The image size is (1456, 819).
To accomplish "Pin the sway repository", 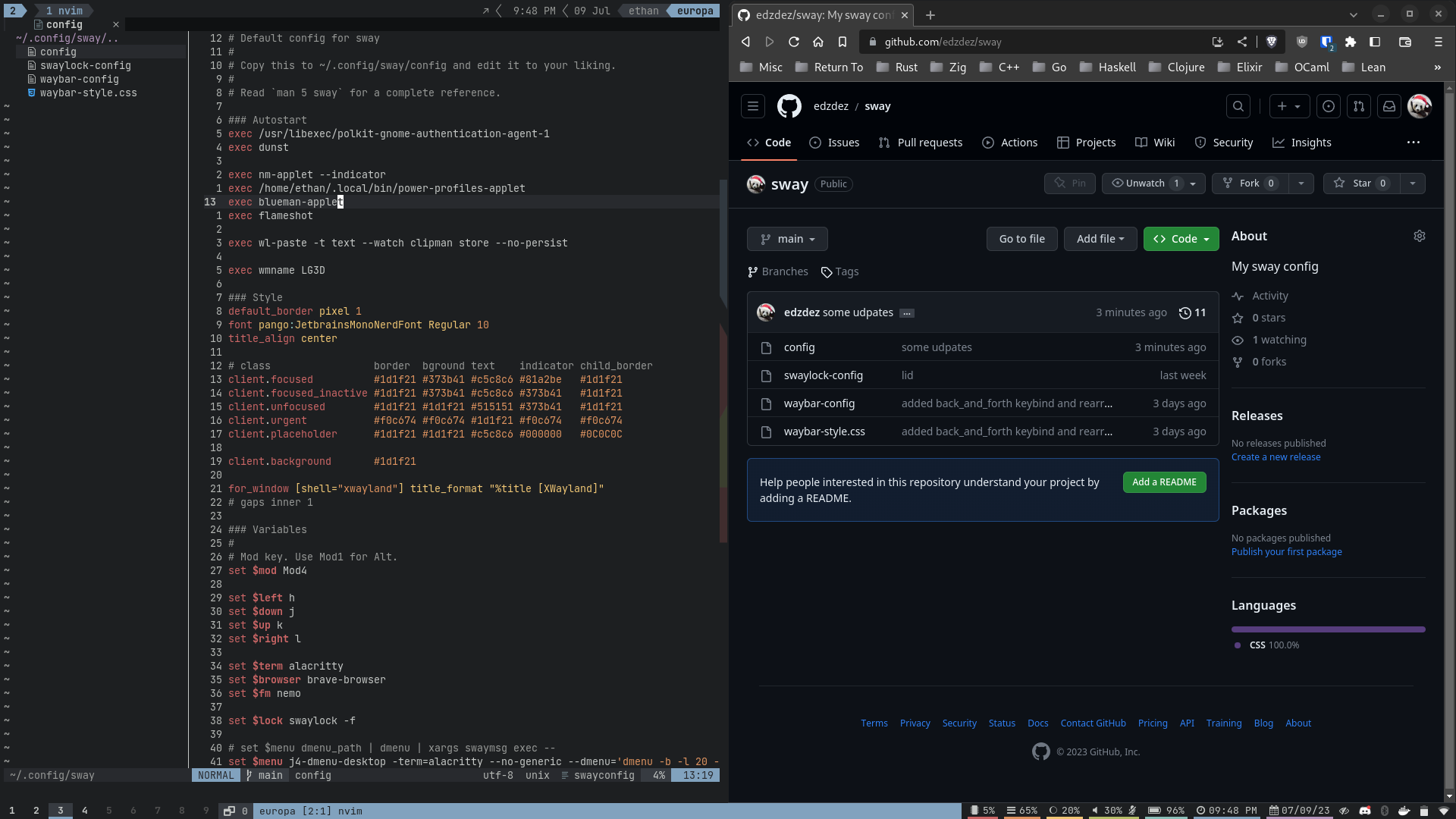I will tap(1070, 184).
